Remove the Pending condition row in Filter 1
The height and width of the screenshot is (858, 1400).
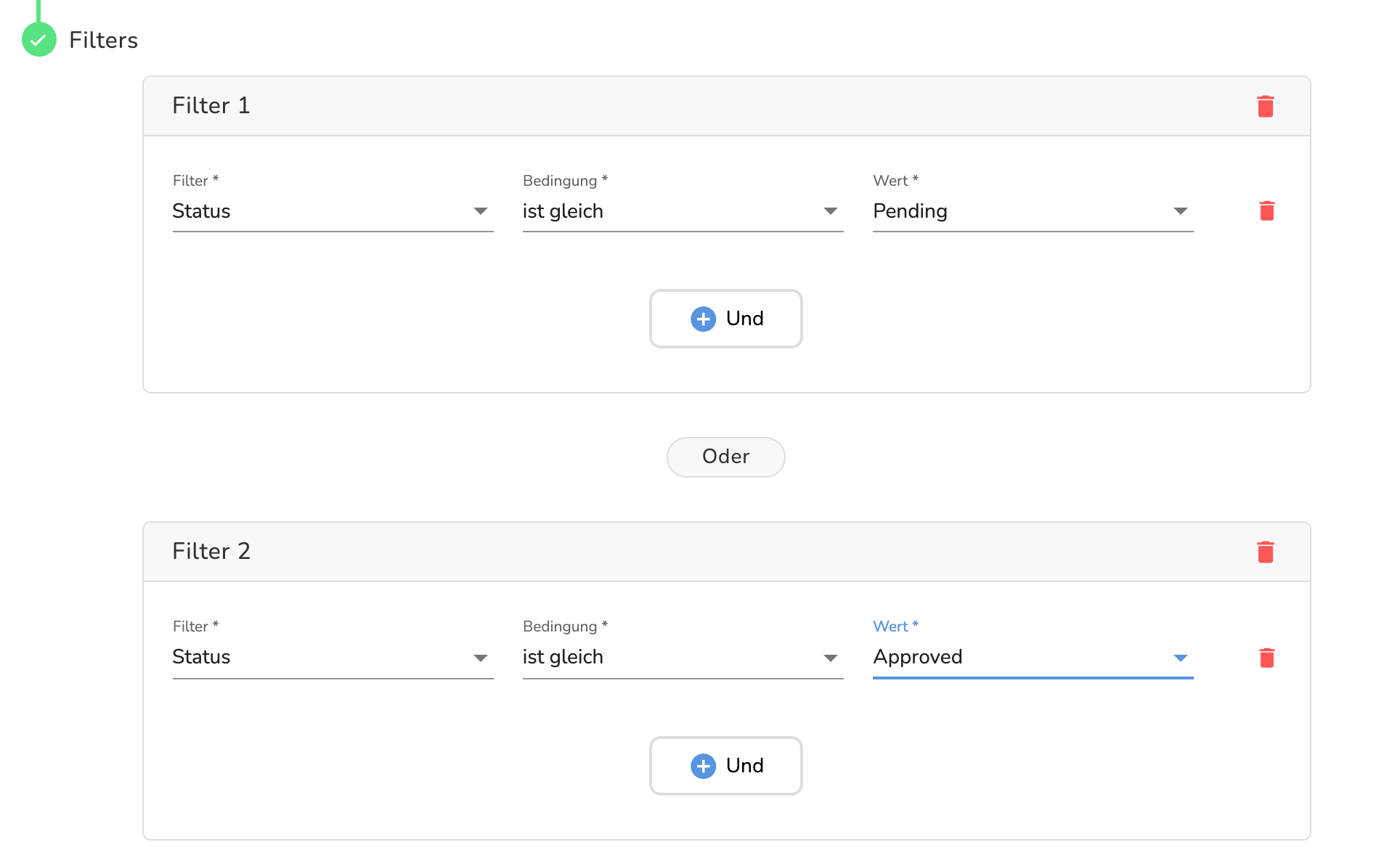1266,211
